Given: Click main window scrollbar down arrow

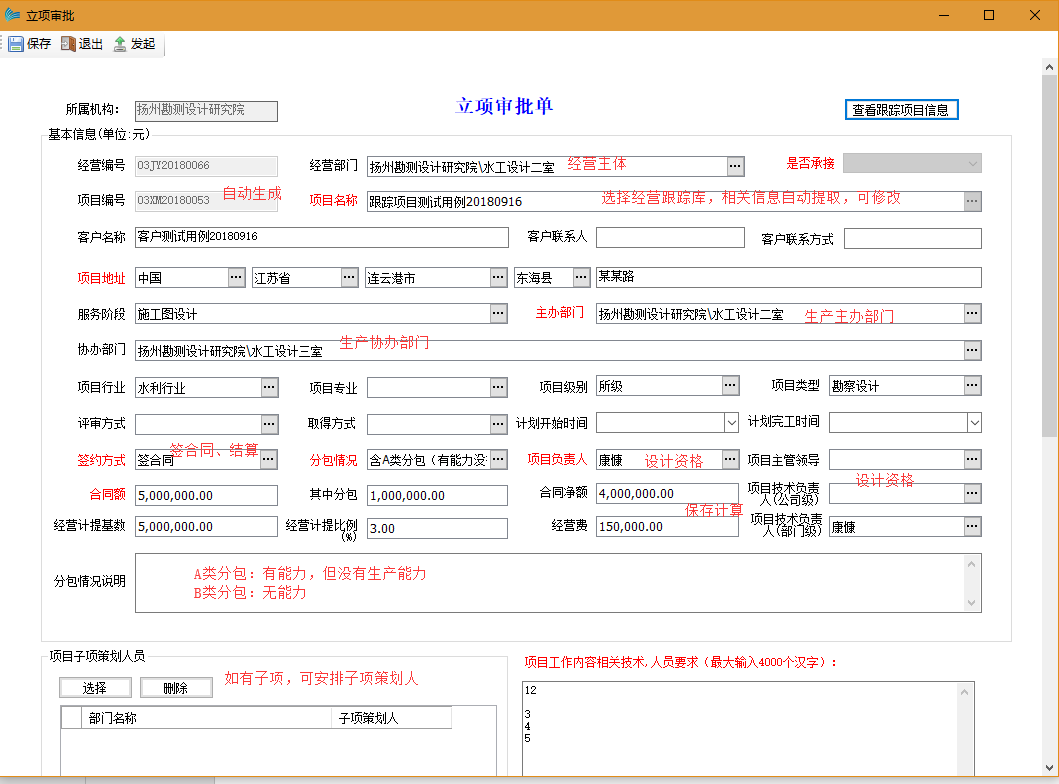Looking at the screenshot, I should pos(1049,768).
